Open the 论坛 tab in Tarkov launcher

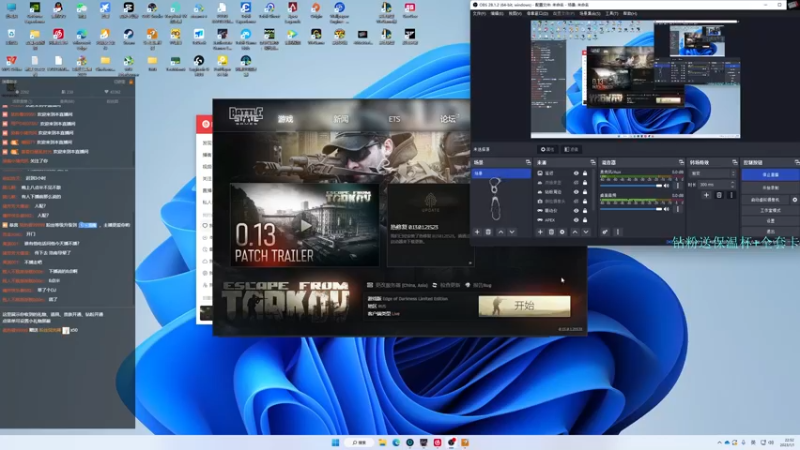point(447,119)
